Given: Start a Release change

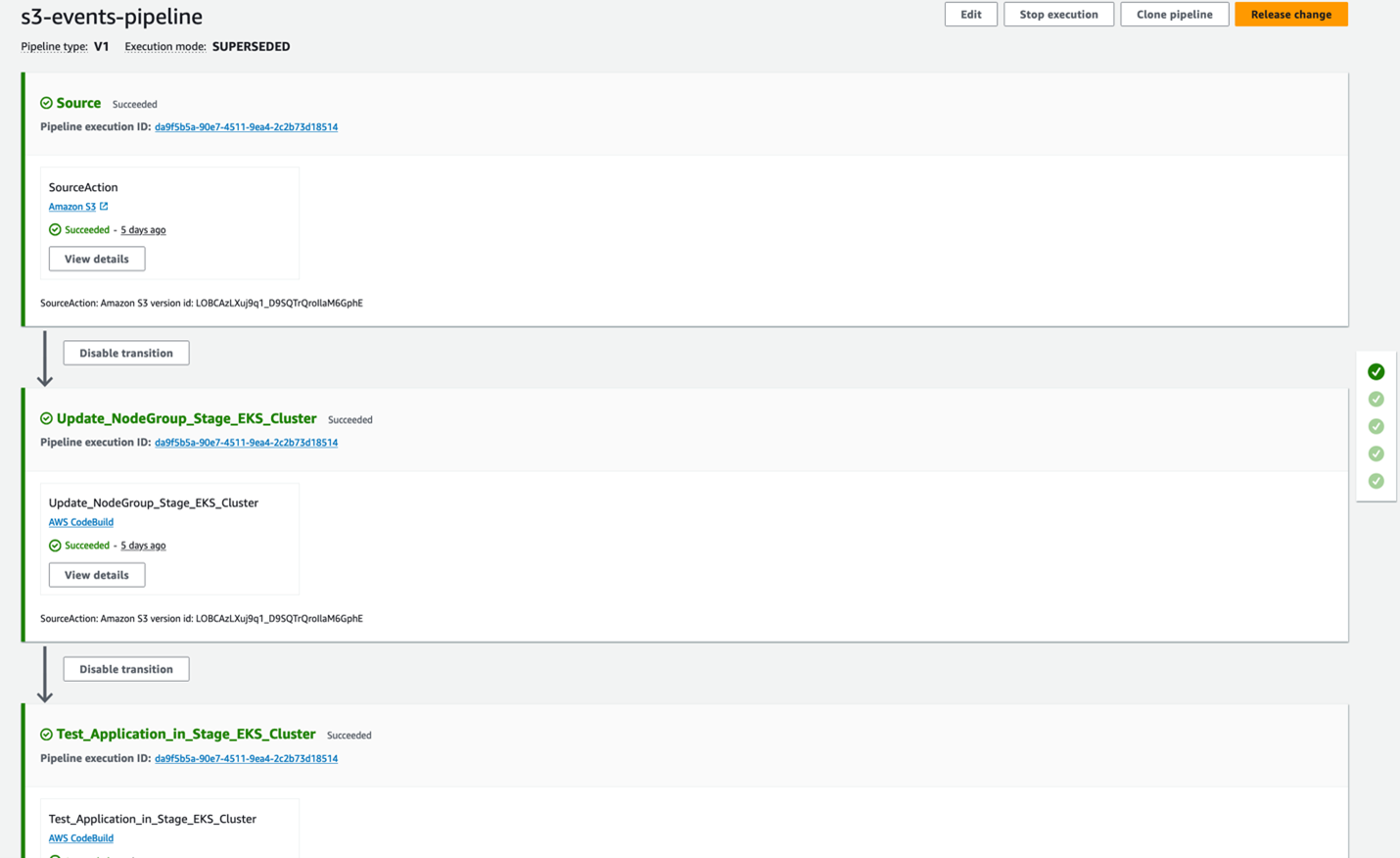Looking at the screenshot, I should 1290,15.
